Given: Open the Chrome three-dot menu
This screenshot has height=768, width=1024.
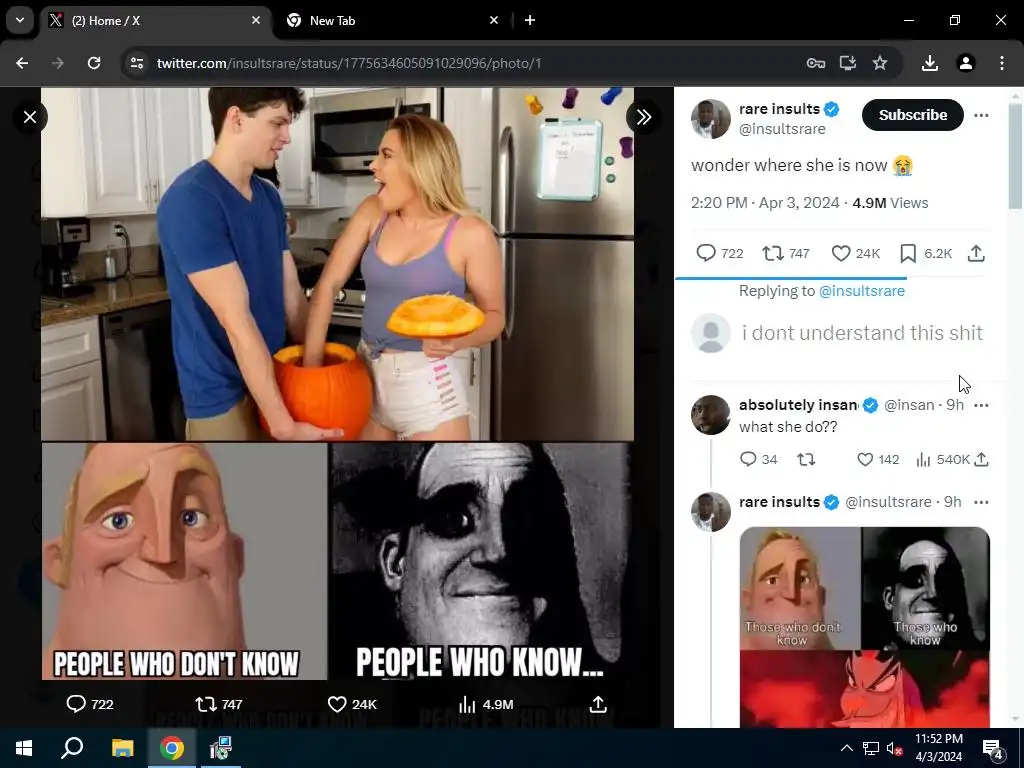Looking at the screenshot, I should click(x=1002, y=63).
